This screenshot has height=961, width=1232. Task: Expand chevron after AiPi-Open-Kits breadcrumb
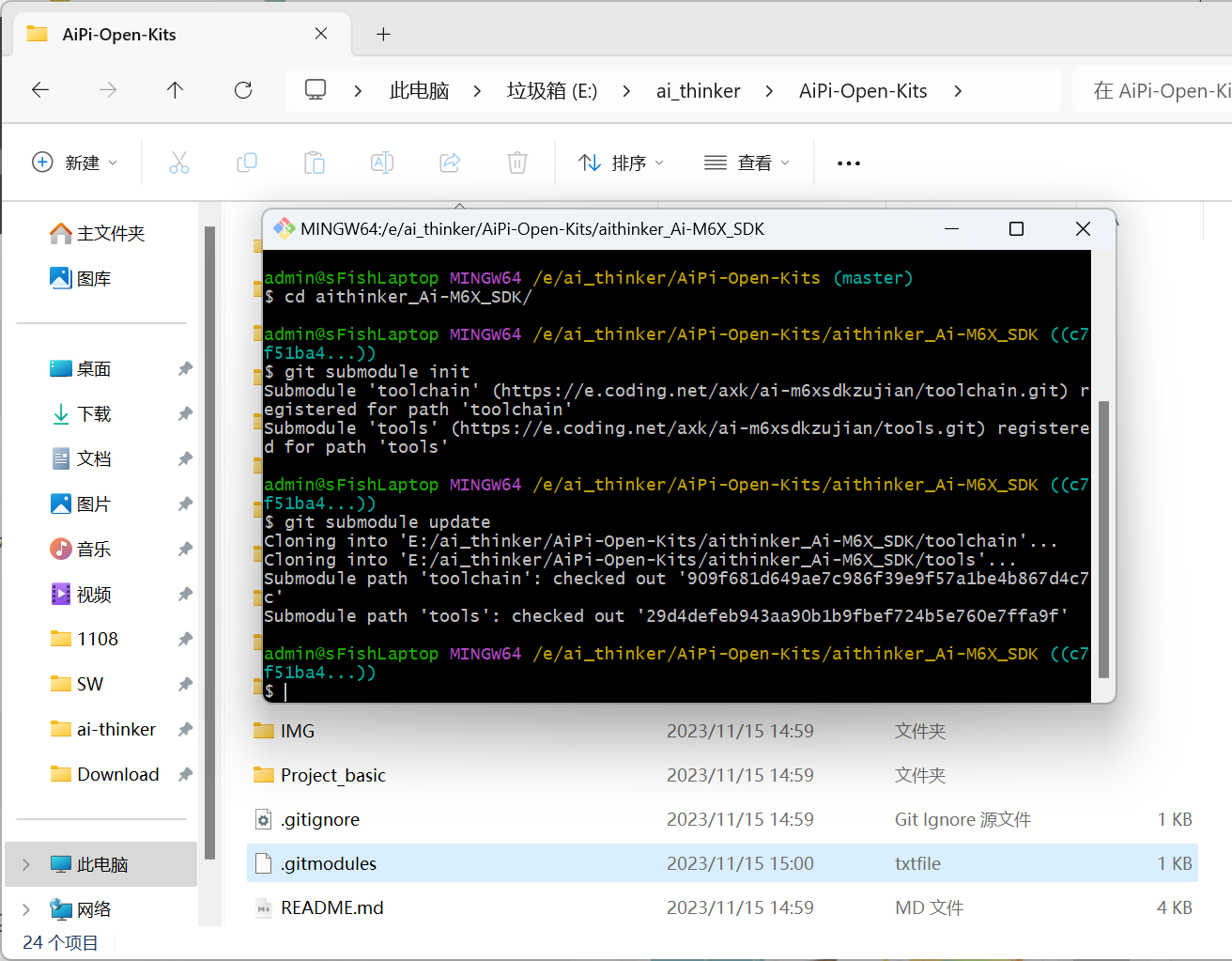(x=957, y=91)
